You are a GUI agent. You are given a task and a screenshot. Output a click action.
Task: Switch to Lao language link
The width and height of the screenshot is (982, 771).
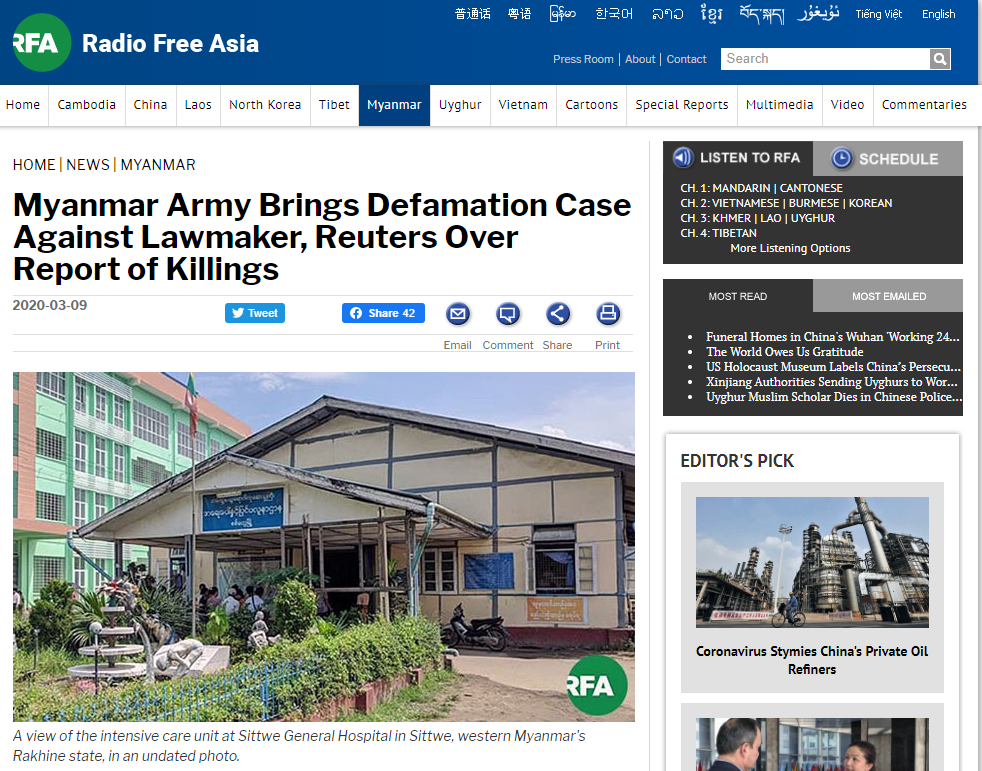(x=667, y=14)
